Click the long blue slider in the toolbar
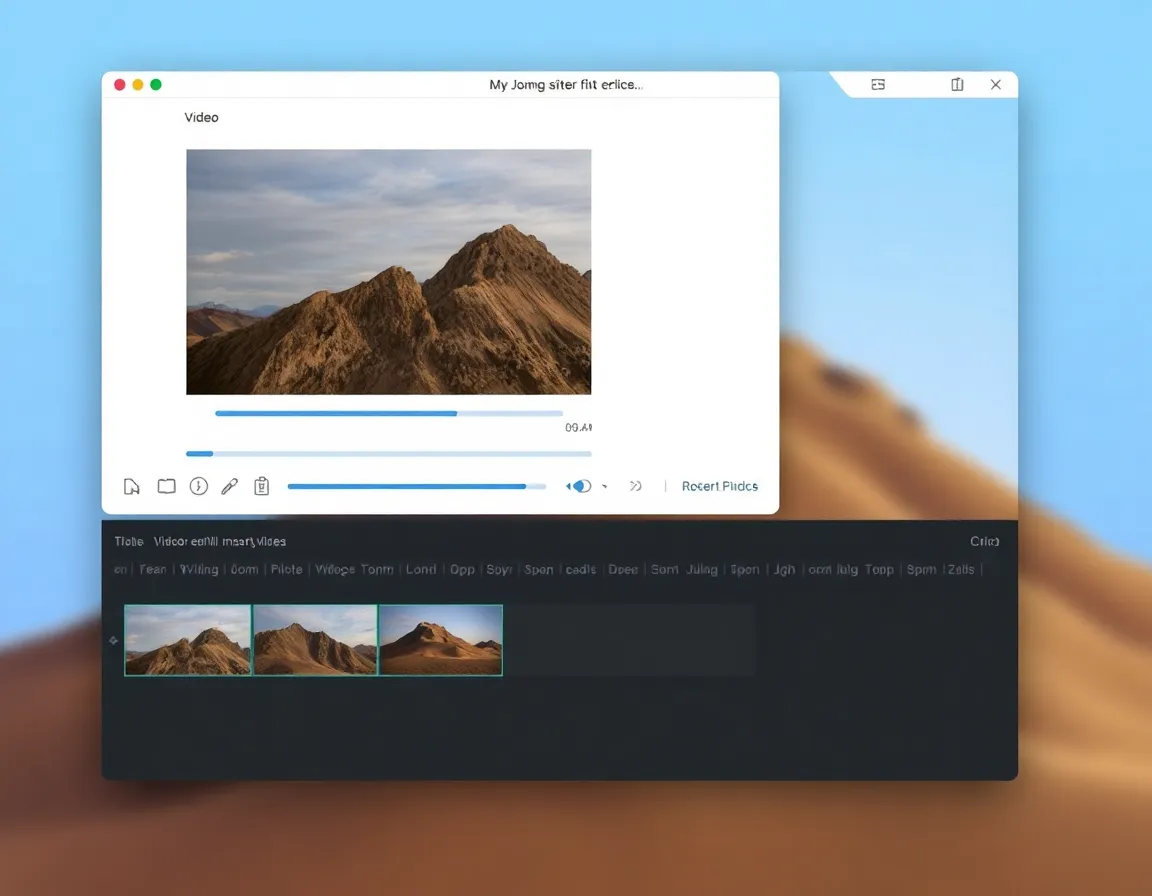Image resolution: width=1152 pixels, height=896 pixels. (x=416, y=487)
